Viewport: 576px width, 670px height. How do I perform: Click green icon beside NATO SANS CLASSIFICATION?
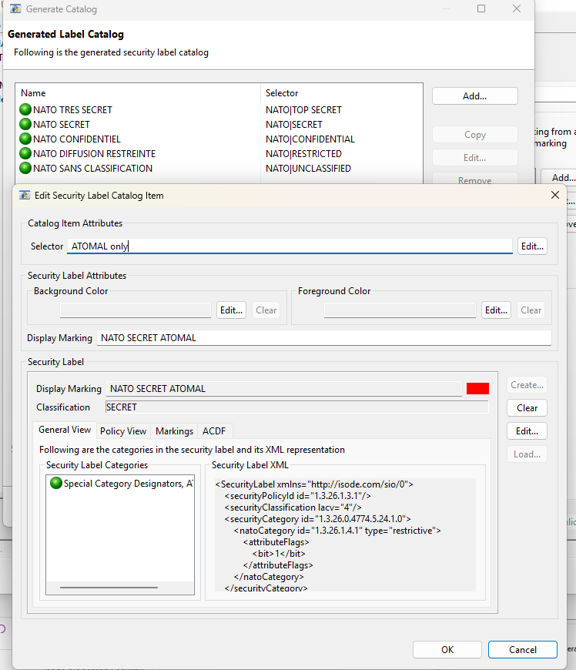click(x=26, y=168)
